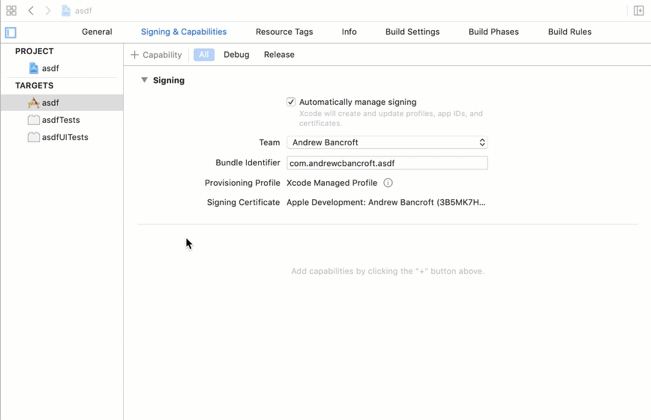The height and width of the screenshot is (420, 651).
Task: Click the asdf app target icon
Action: click(34, 103)
